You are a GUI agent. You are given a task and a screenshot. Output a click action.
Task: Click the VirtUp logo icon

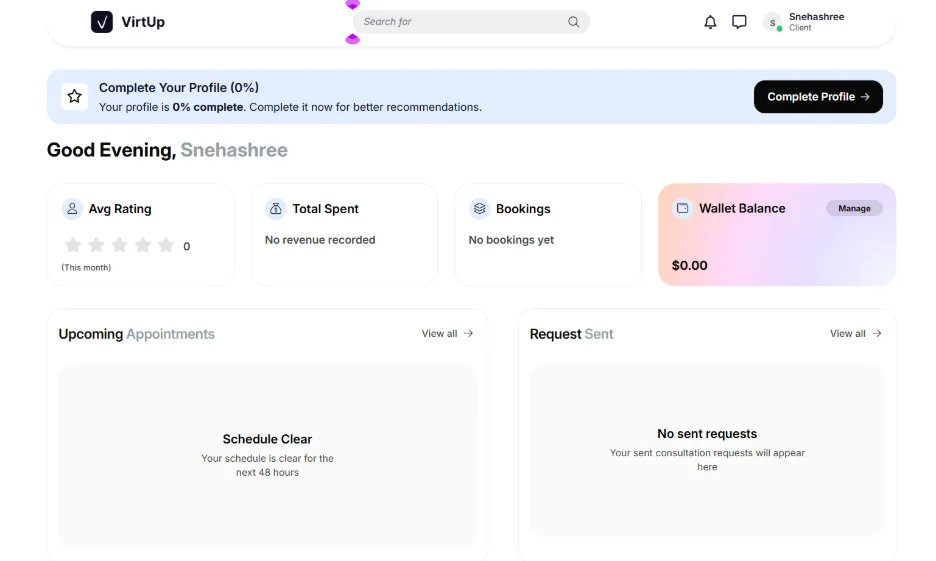click(x=101, y=22)
